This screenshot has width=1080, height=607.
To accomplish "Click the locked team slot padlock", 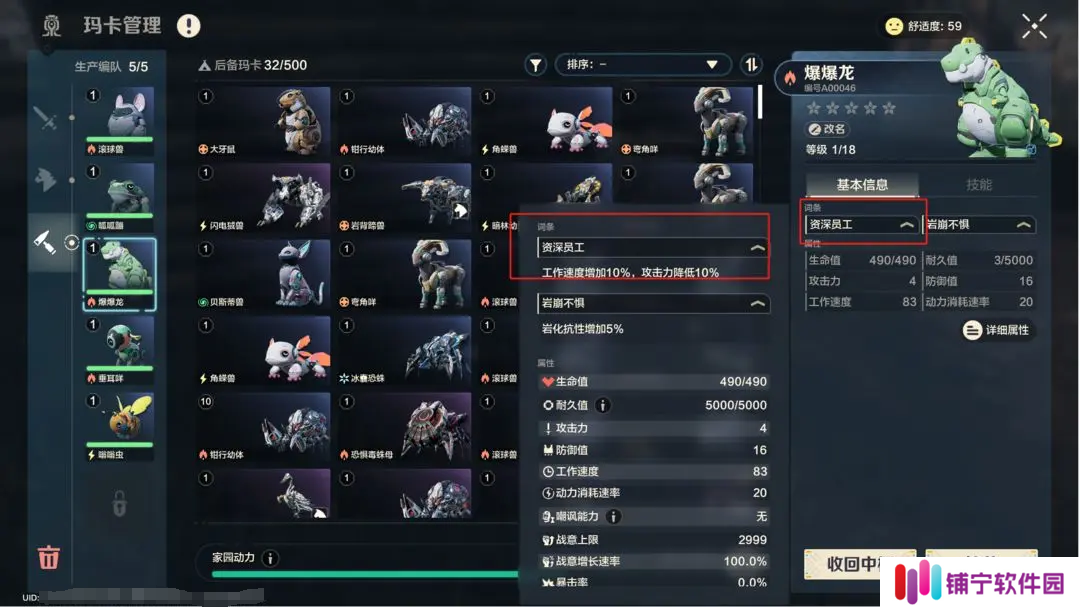I will (x=119, y=503).
